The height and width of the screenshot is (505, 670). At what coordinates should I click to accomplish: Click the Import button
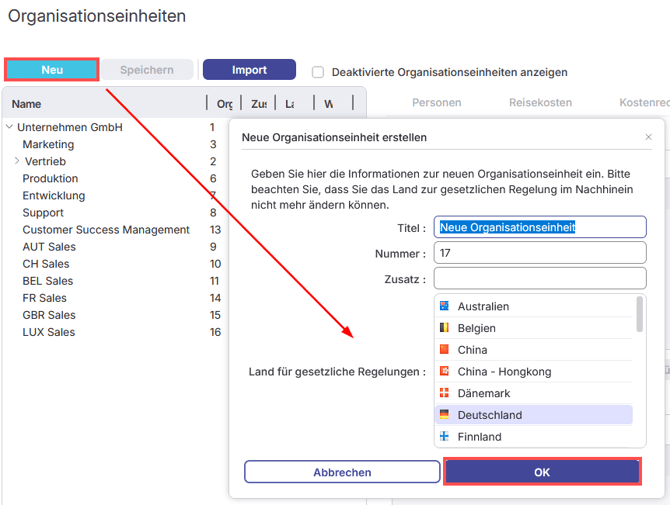(x=249, y=70)
